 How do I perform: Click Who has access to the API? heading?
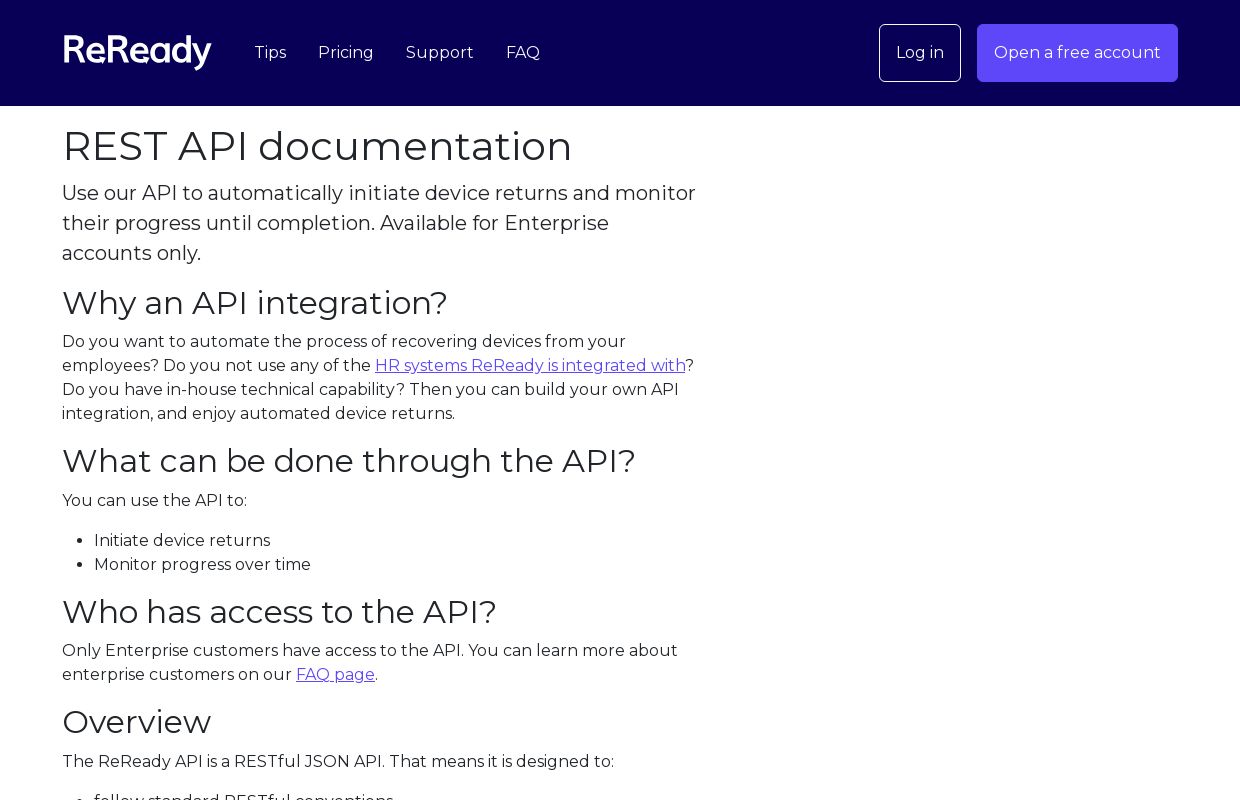click(x=279, y=612)
